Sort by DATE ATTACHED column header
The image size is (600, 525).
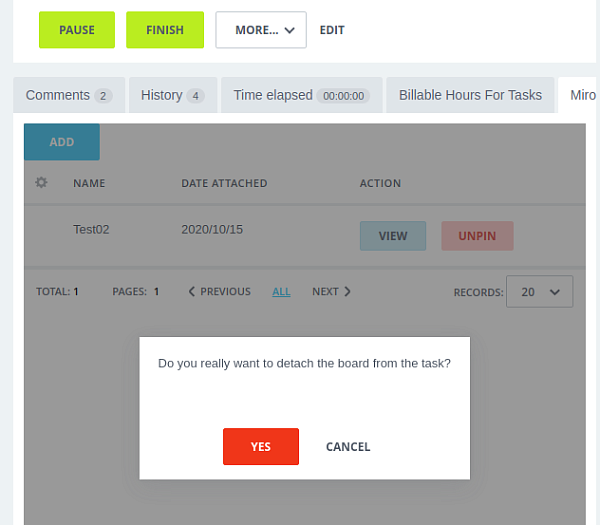(x=224, y=183)
